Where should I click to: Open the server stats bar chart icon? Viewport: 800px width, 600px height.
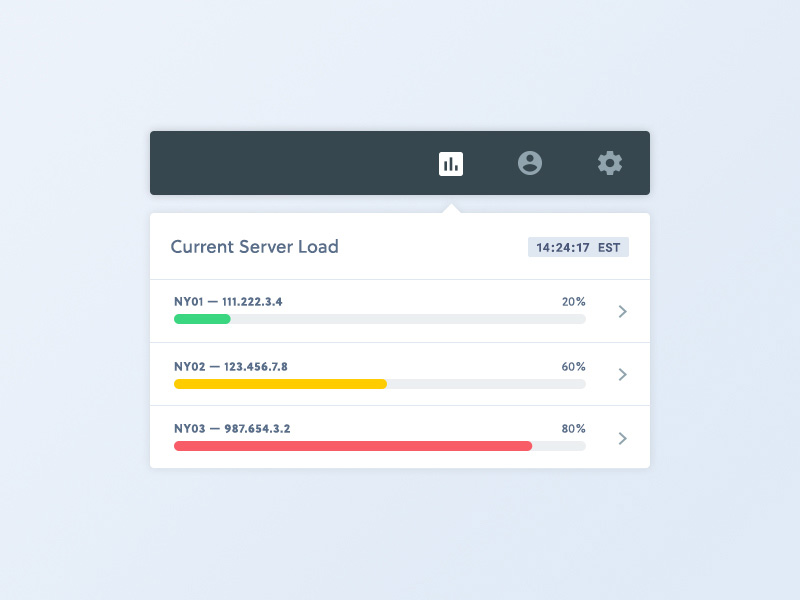tap(451, 163)
